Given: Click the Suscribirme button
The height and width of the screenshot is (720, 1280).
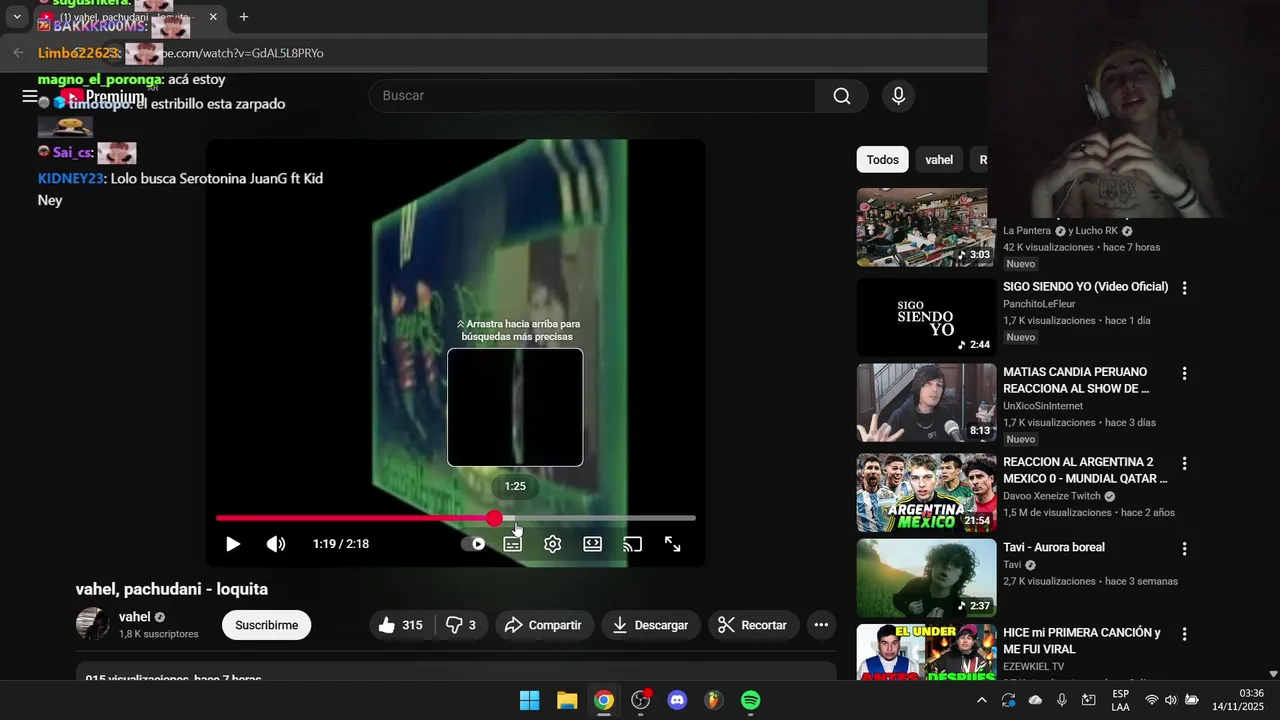Looking at the screenshot, I should [x=267, y=625].
